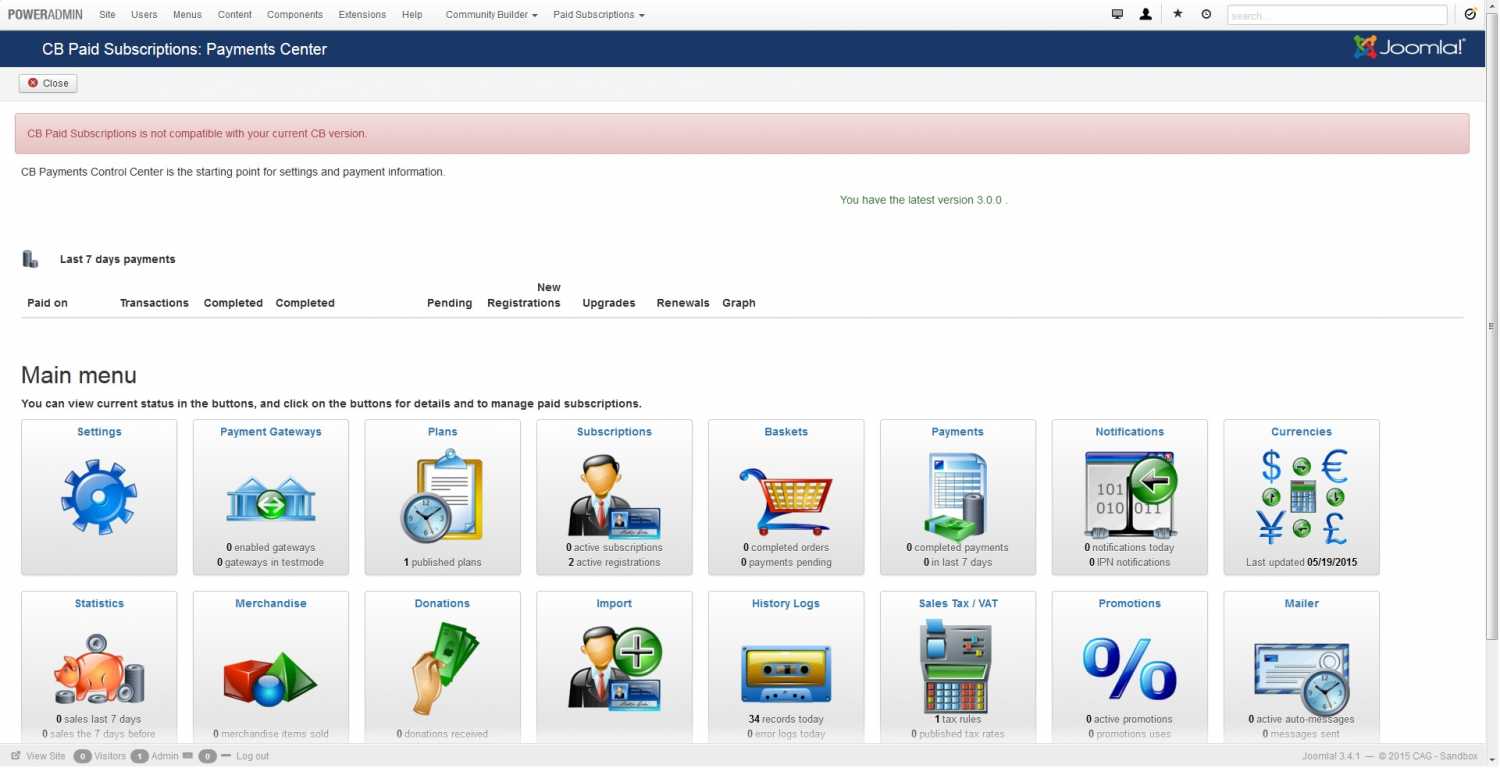This screenshot has width=1500, height=768.
Task: Open the Site menu
Action: tap(107, 15)
